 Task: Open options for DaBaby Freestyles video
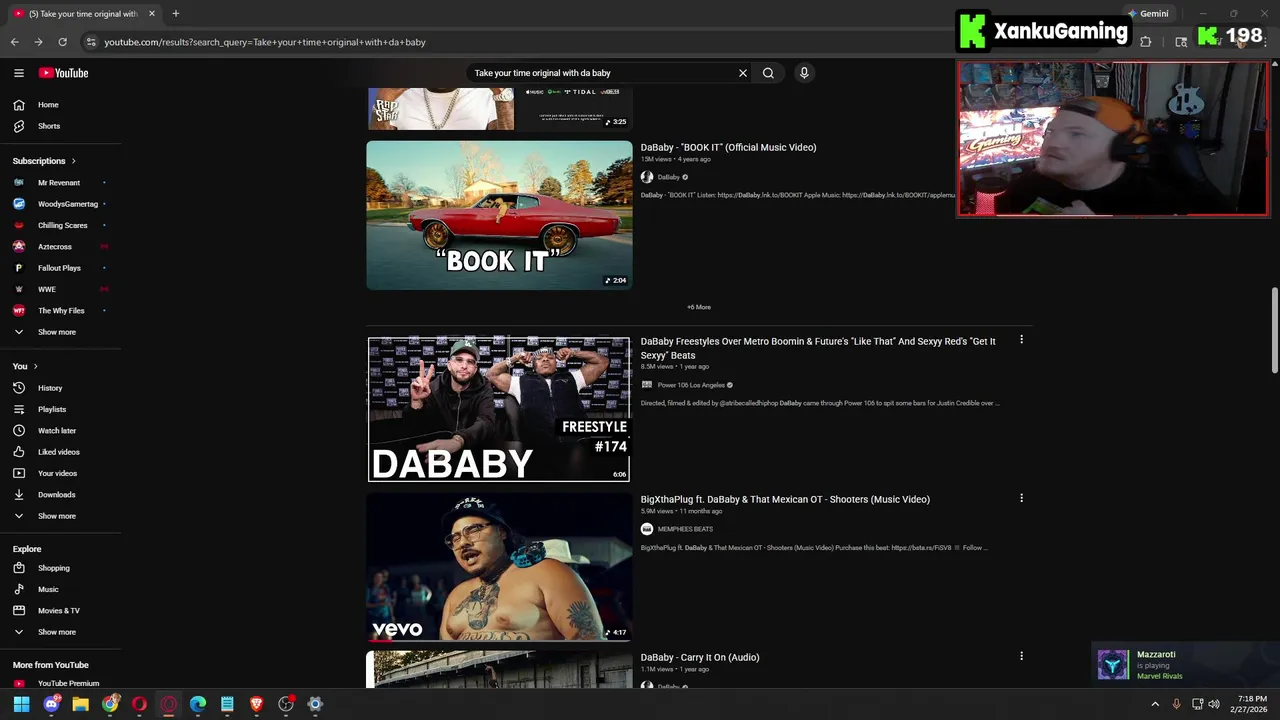(x=1021, y=340)
